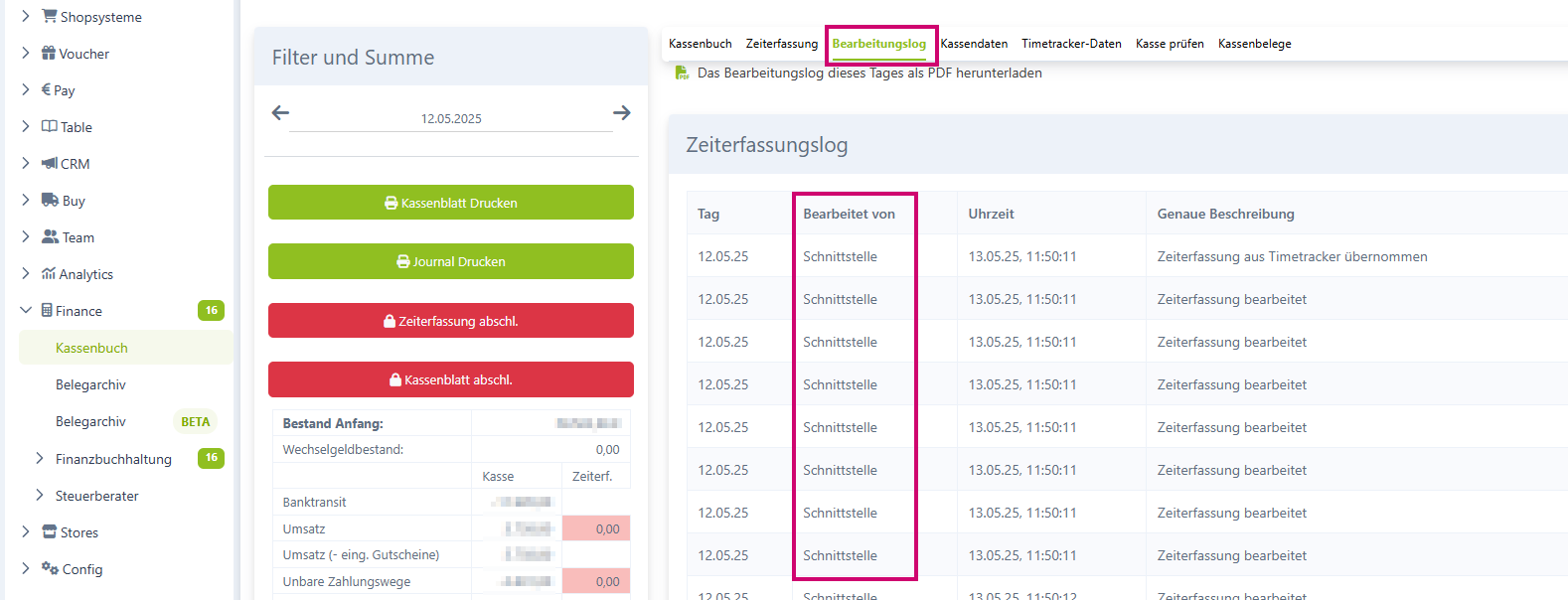Image resolution: width=1568 pixels, height=600 pixels.
Task: Expand the Finanzbuchhaltung submenu chevron
Action: pos(39,458)
